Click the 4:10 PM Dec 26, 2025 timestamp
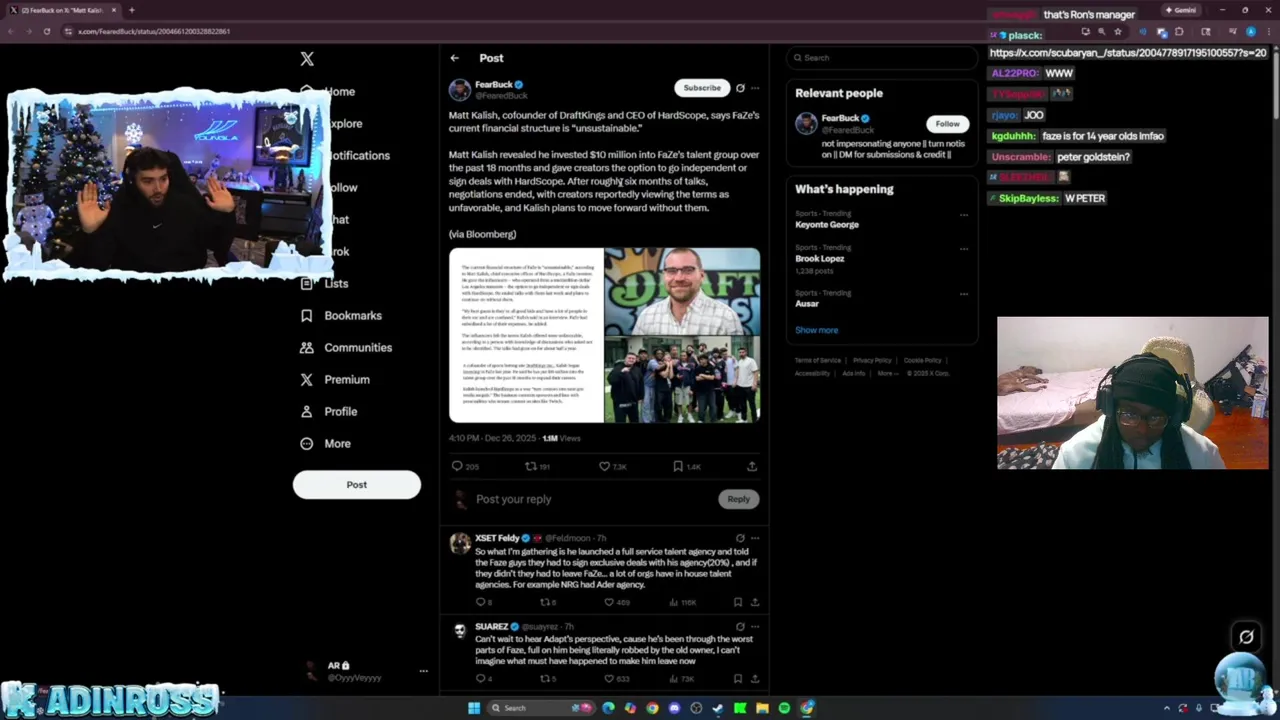The height and width of the screenshot is (720, 1280). click(494, 438)
